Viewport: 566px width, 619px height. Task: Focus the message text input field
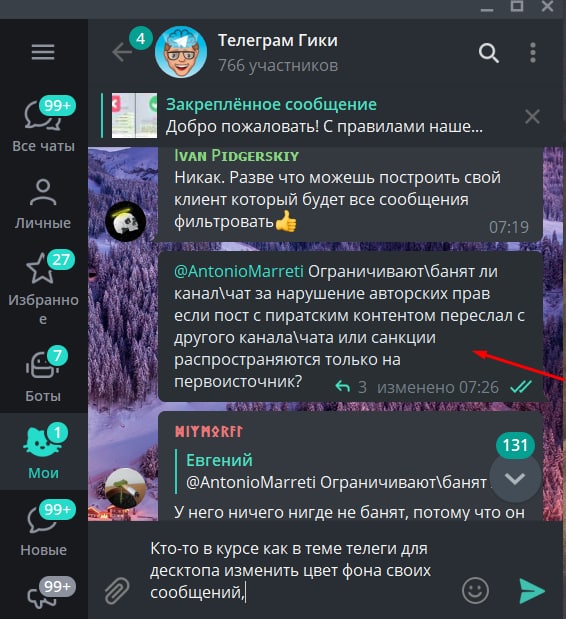[300, 570]
